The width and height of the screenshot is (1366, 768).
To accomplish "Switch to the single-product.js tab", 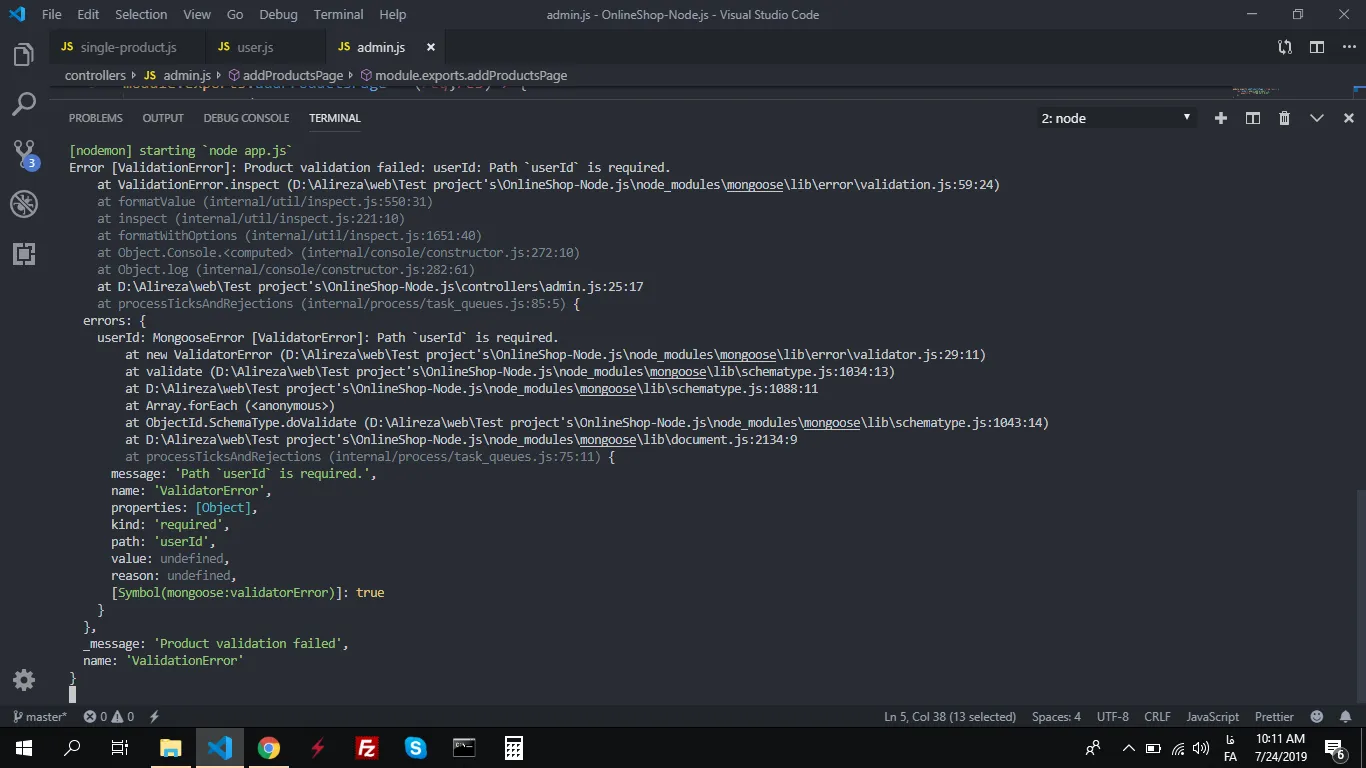I will (x=126, y=47).
